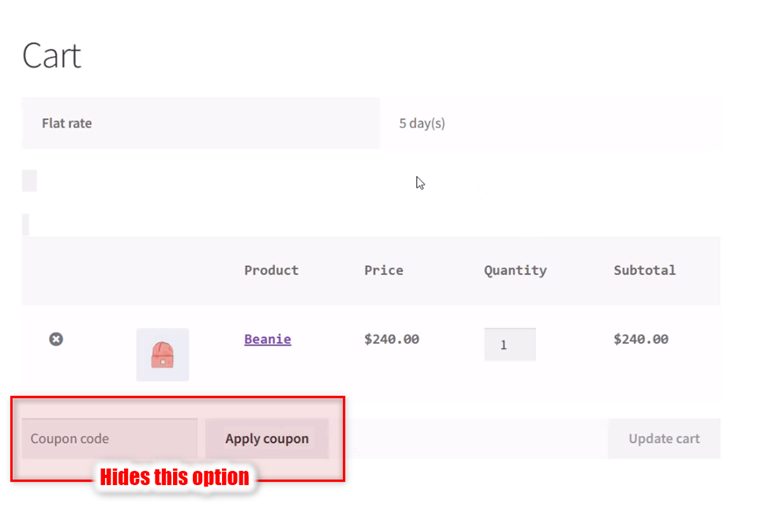Image resolution: width=779 pixels, height=508 pixels.
Task: Click the Subtotal column header
Action: point(644,270)
